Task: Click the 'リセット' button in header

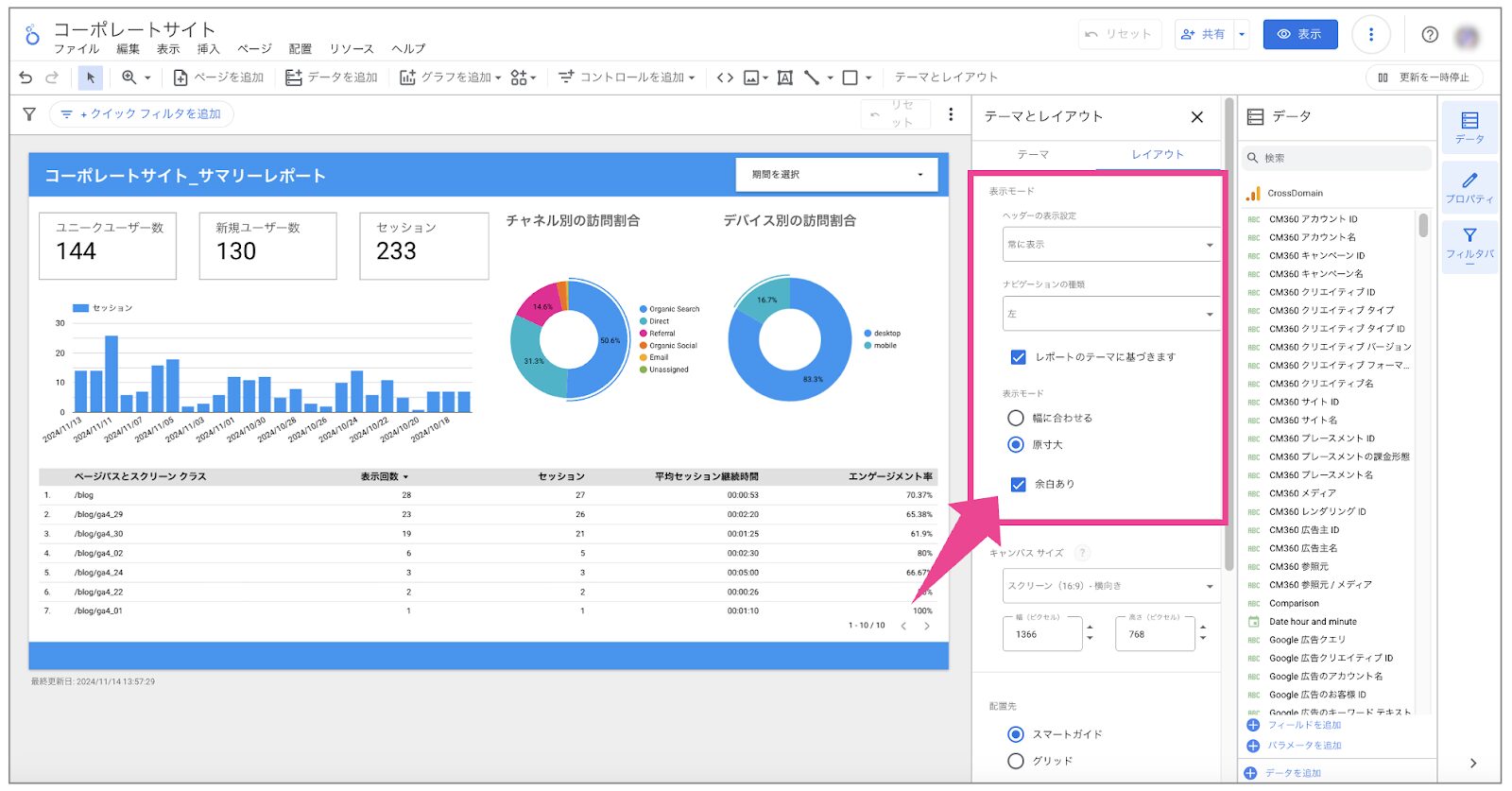Action: [1119, 35]
